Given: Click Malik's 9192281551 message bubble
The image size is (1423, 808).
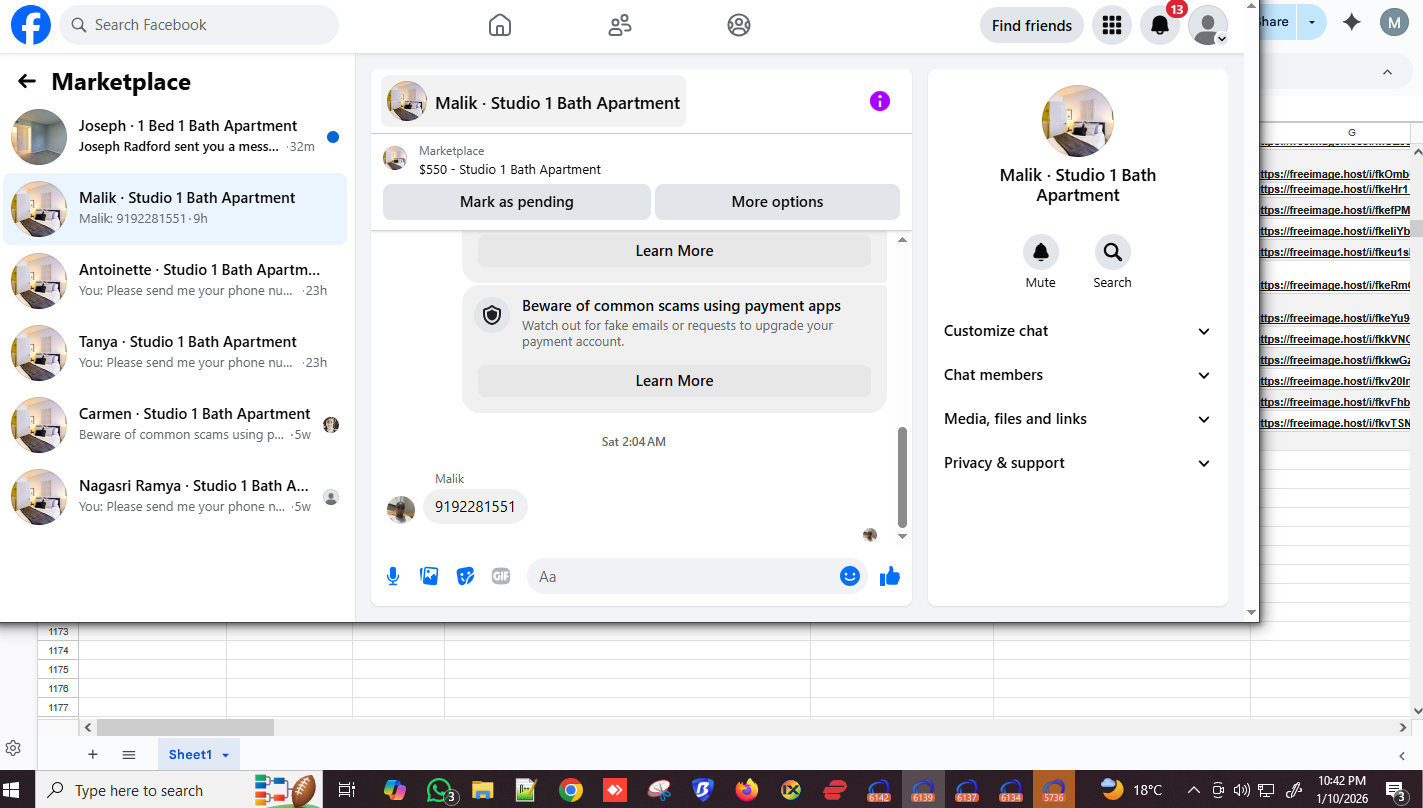Looking at the screenshot, I should tap(475, 507).
